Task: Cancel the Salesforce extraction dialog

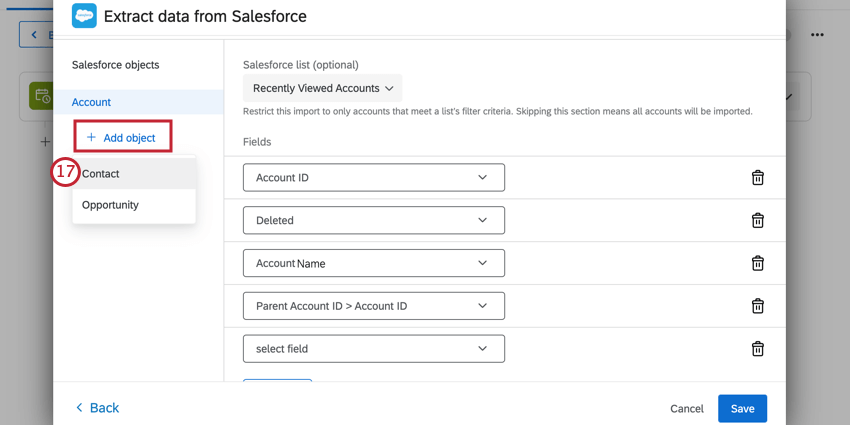Action: pos(687,409)
